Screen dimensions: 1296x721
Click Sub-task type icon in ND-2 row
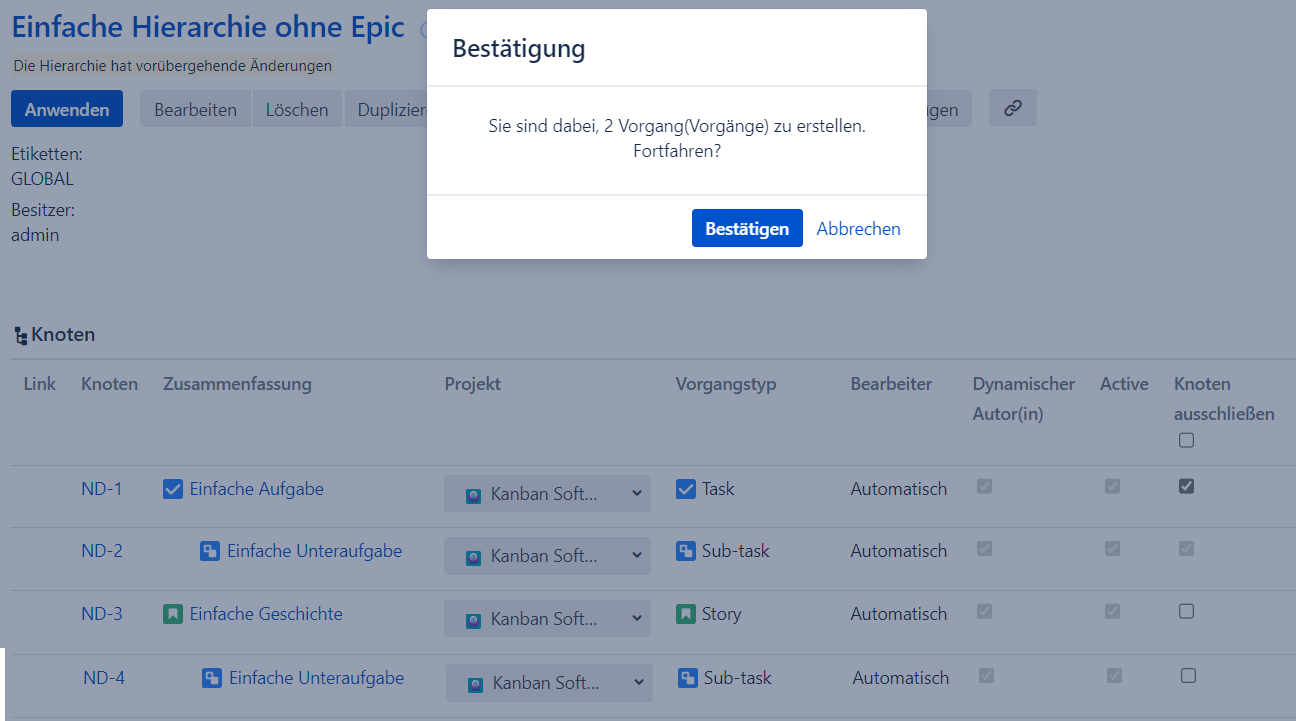point(685,551)
